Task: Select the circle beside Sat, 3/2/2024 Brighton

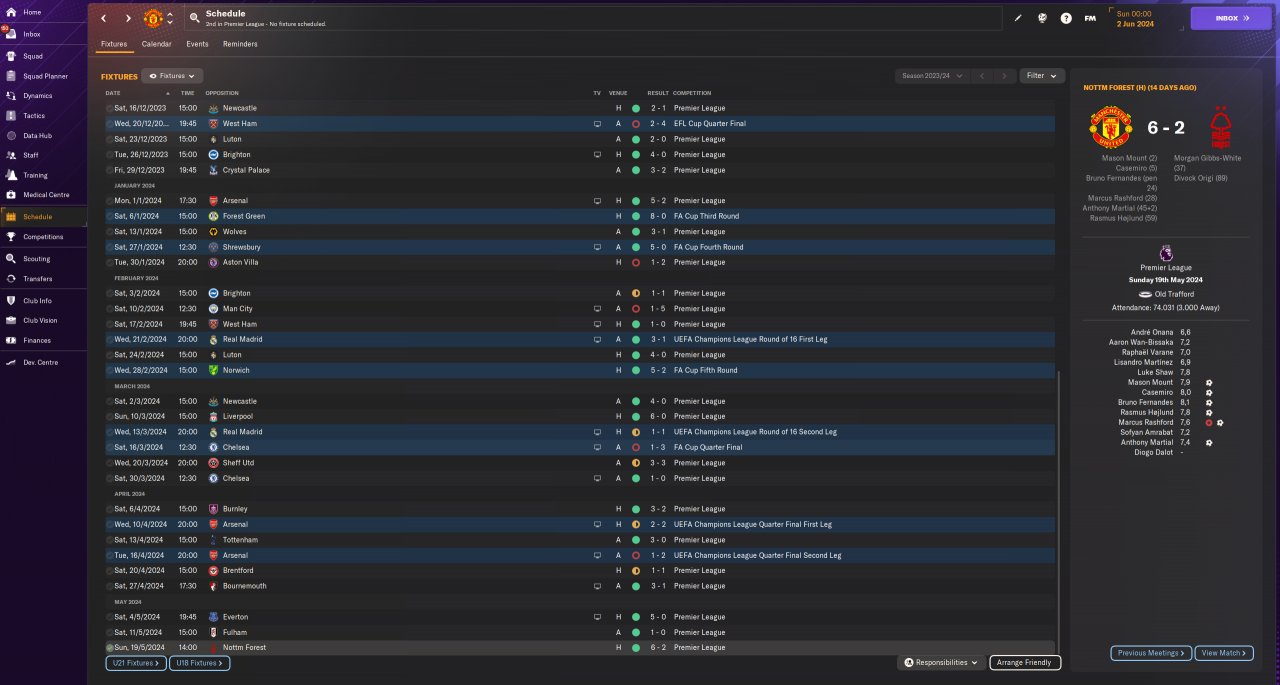Action: coord(110,293)
